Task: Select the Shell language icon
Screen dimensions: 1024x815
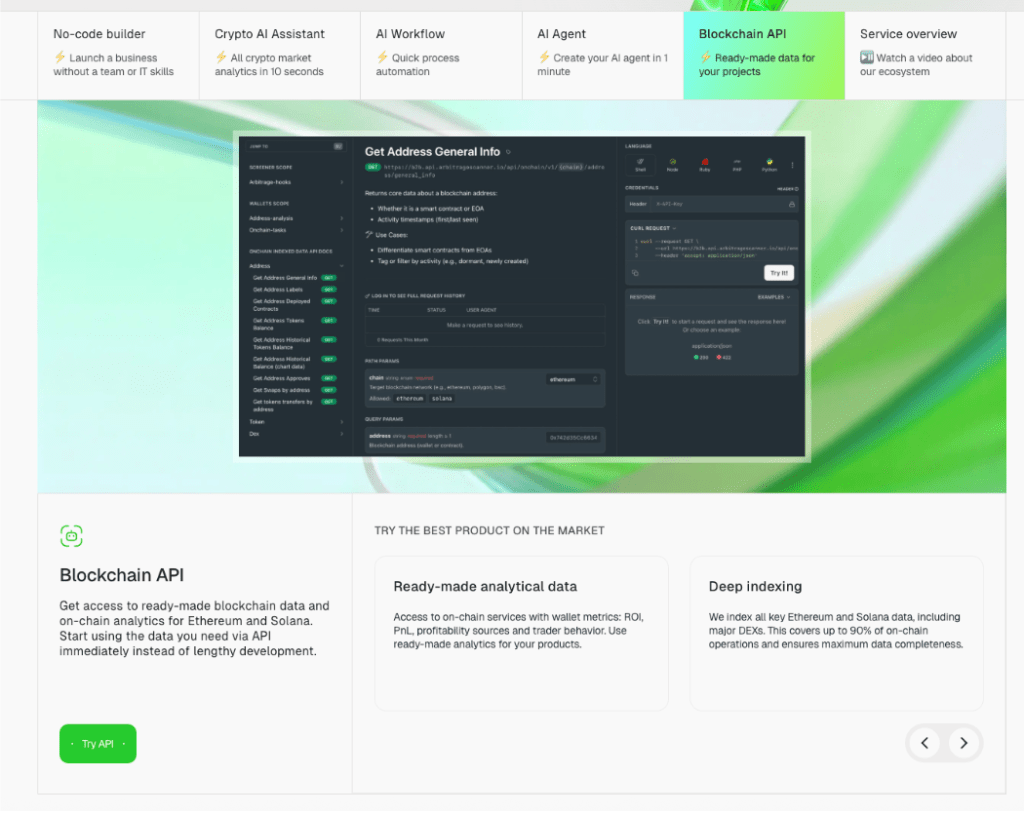Action: pos(640,162)
